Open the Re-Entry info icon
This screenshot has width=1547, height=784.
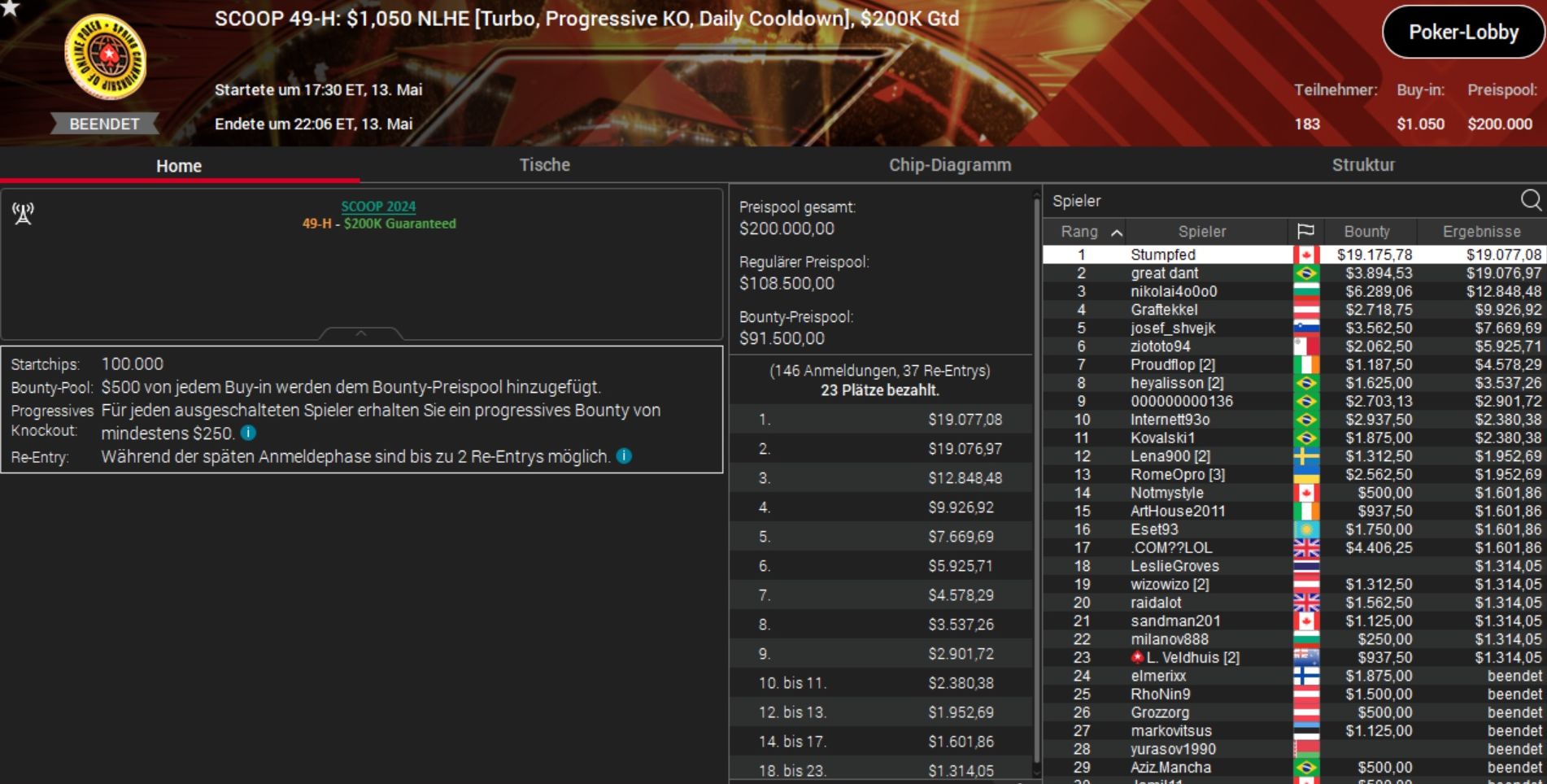pos(624,456)
